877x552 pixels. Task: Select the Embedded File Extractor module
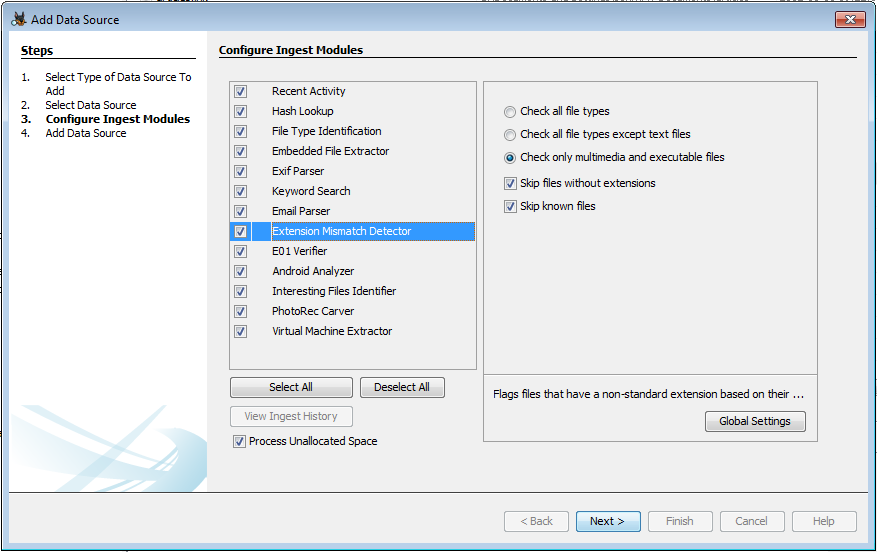(330, 152)
